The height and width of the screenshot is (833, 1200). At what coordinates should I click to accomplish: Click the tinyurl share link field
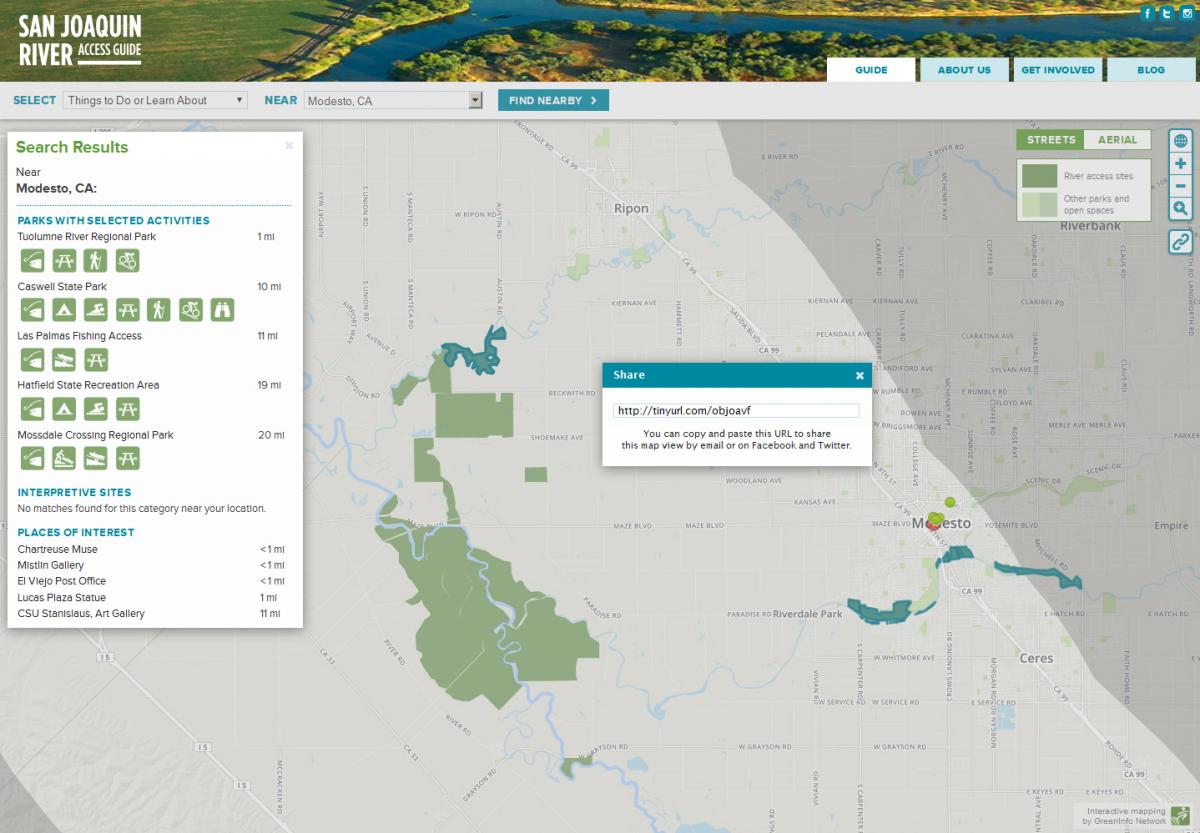tap(736, 411)
